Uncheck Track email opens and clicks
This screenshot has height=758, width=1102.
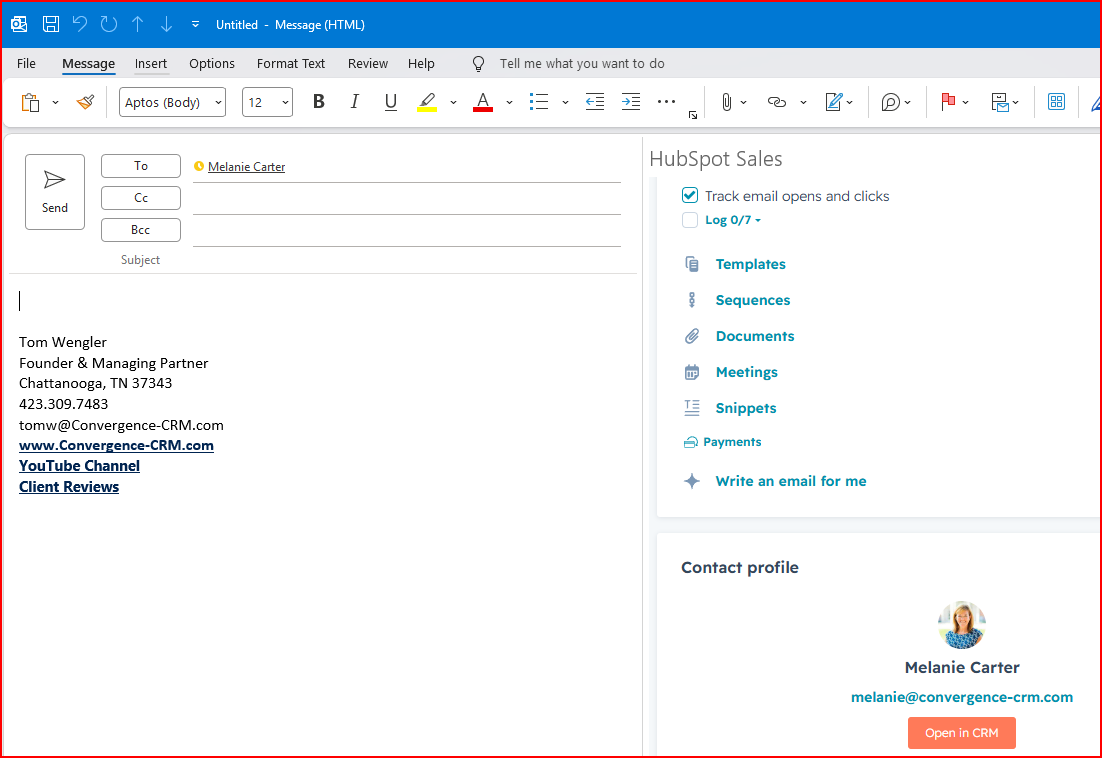(690, 195)
